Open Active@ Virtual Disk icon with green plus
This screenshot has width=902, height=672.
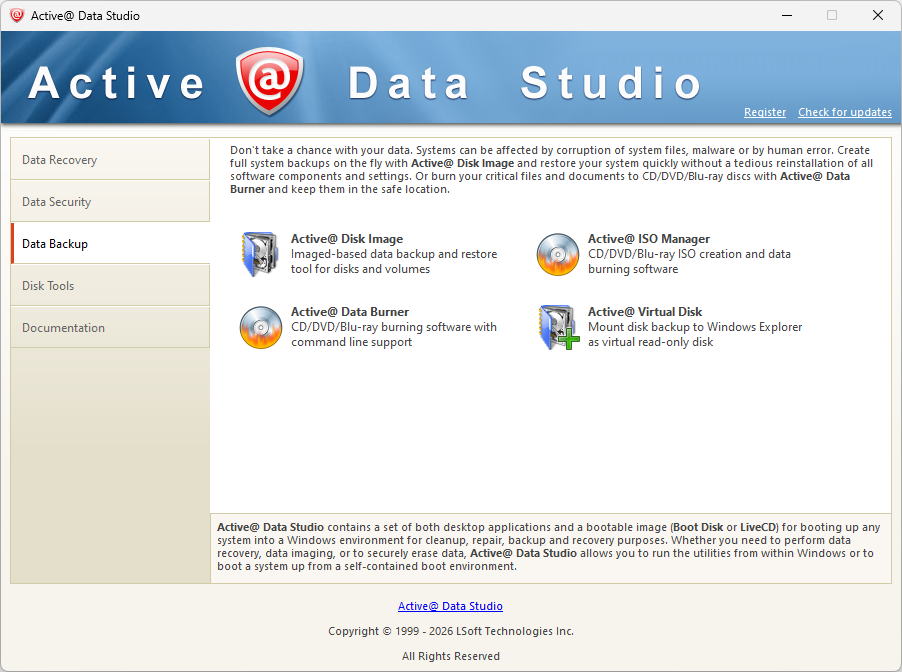pyautogui.click(x=559, y=327)
